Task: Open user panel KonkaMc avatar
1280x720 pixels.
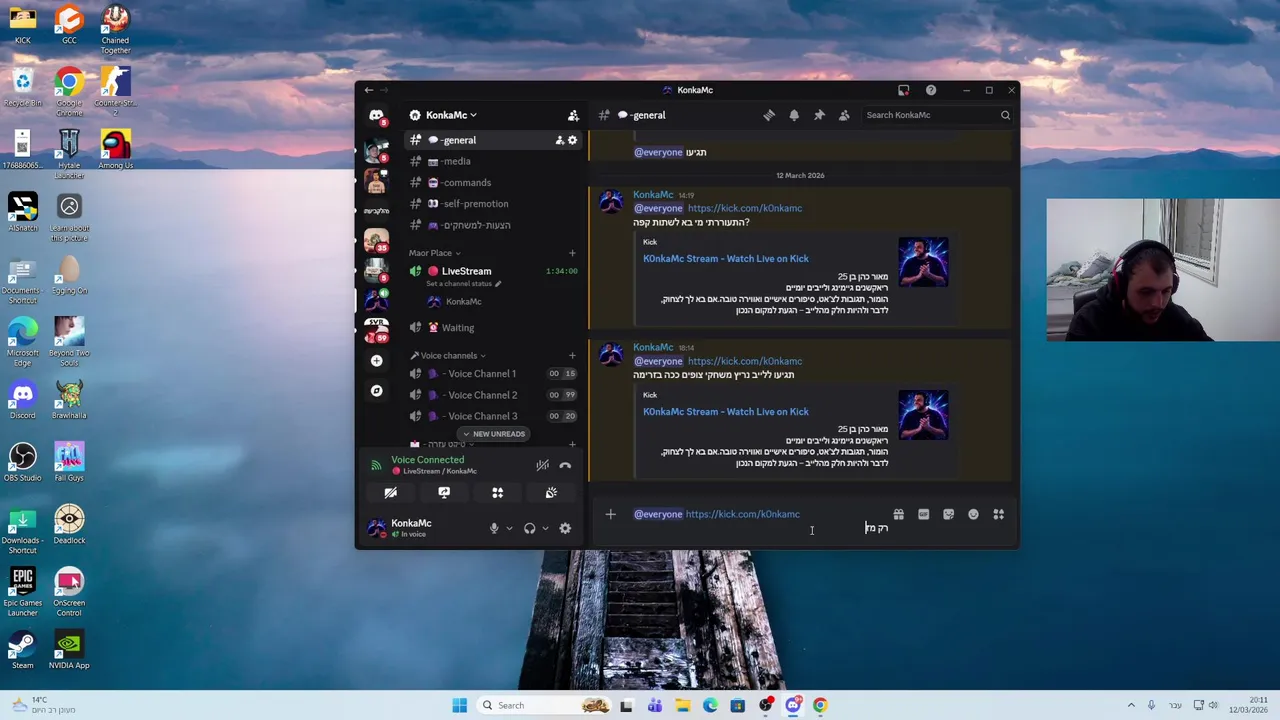Action: coord(376,528)
